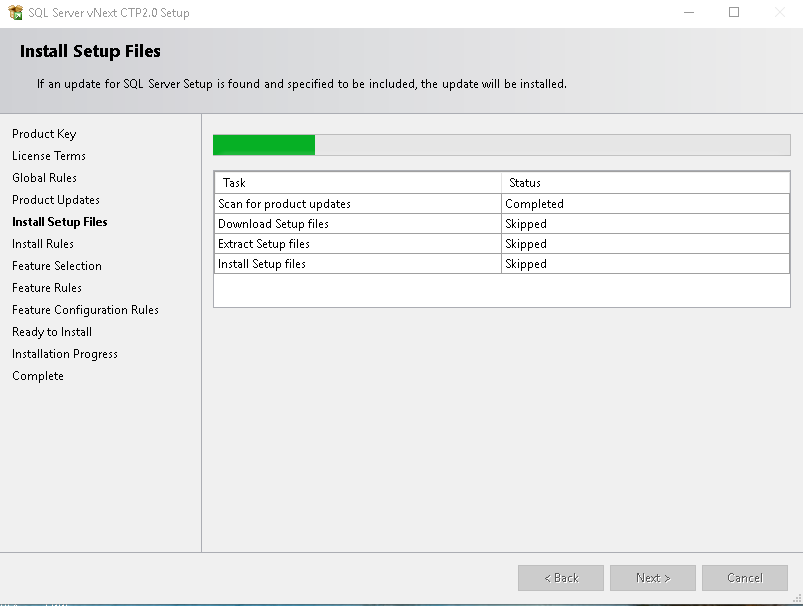The width and height of the screenshot is (803, 606).
Task: Navigate to the "Global Rules" step
Action: coord(44,177)
